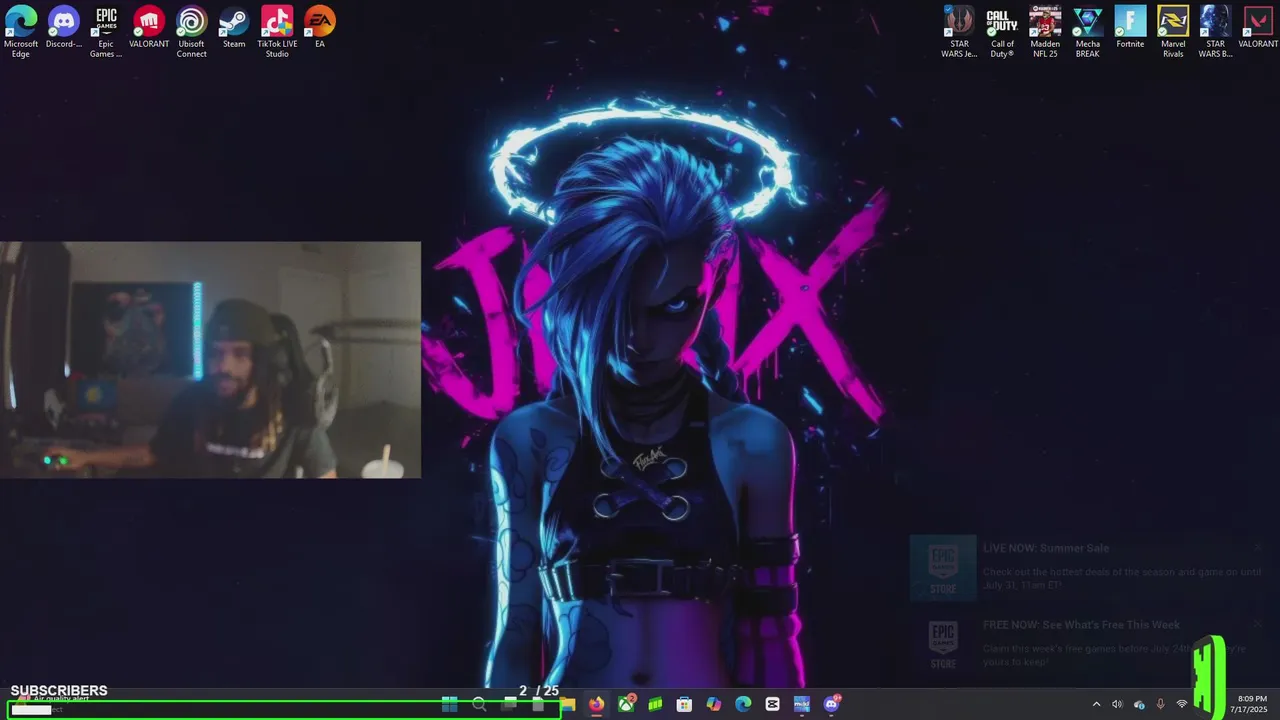Open CapCut from the taskbar

click(x=772, y=705)
